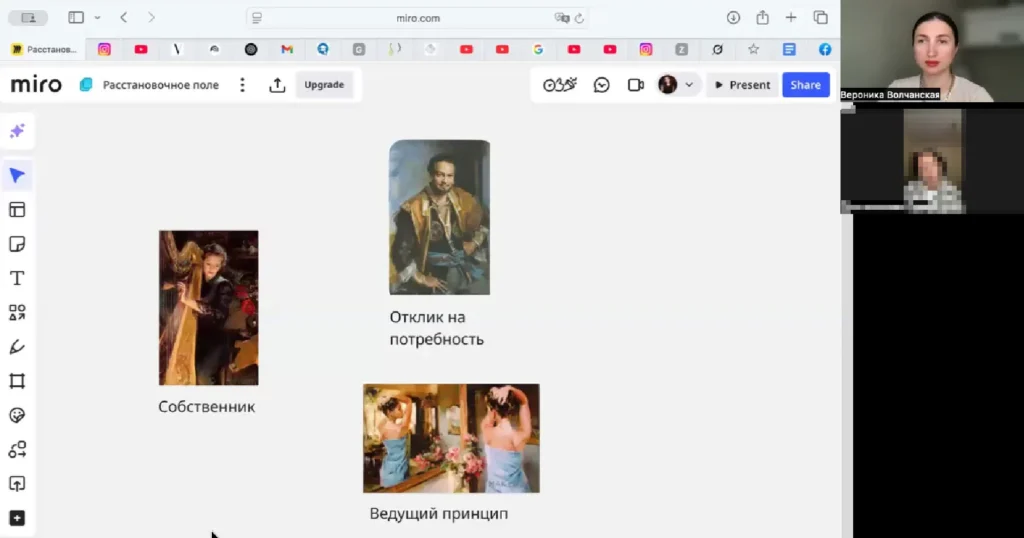Open the Gmail bookmark tab

click(x=287, y=50)
